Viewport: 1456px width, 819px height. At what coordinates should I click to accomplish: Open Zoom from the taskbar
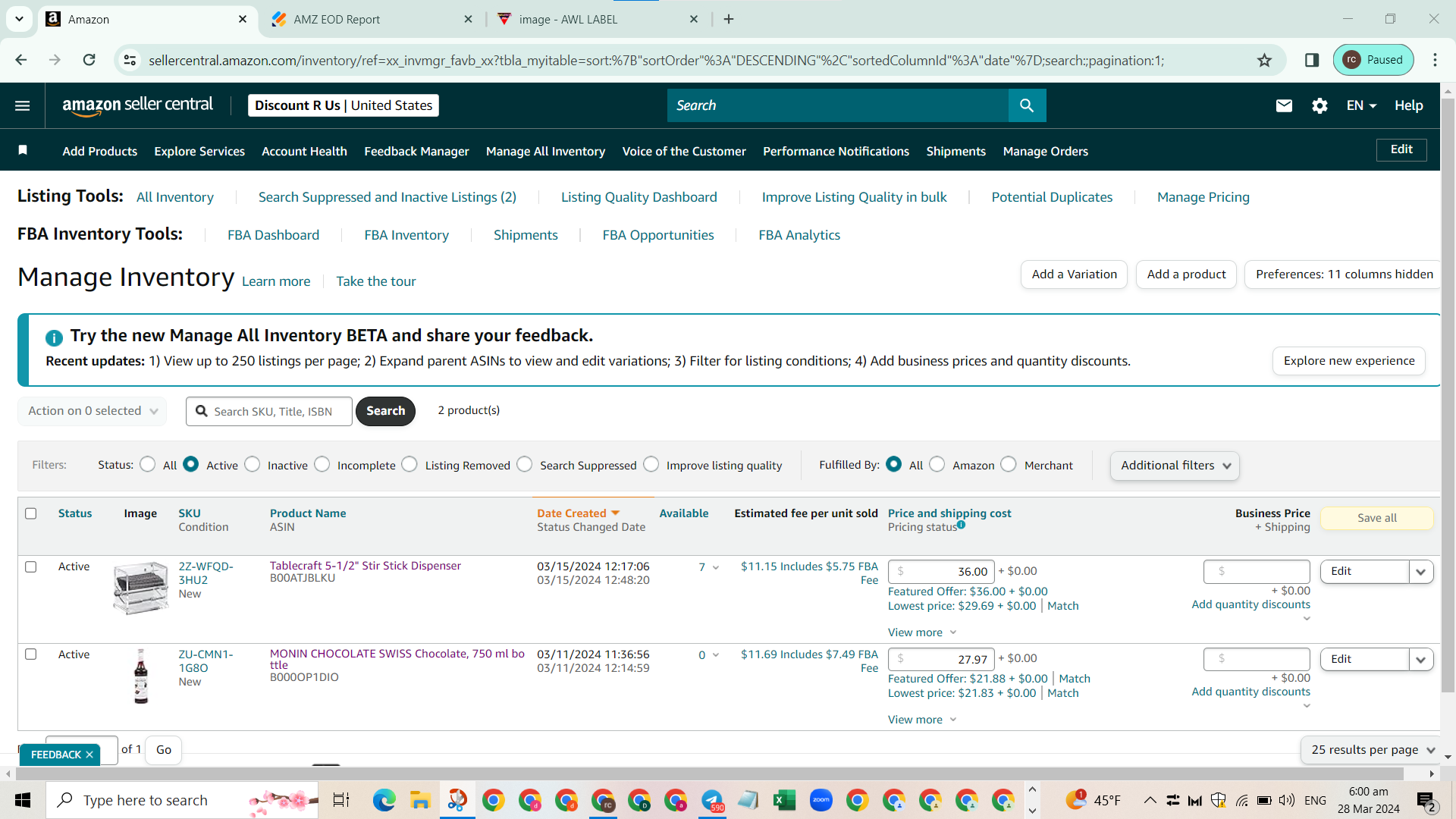tap(821, 800)
